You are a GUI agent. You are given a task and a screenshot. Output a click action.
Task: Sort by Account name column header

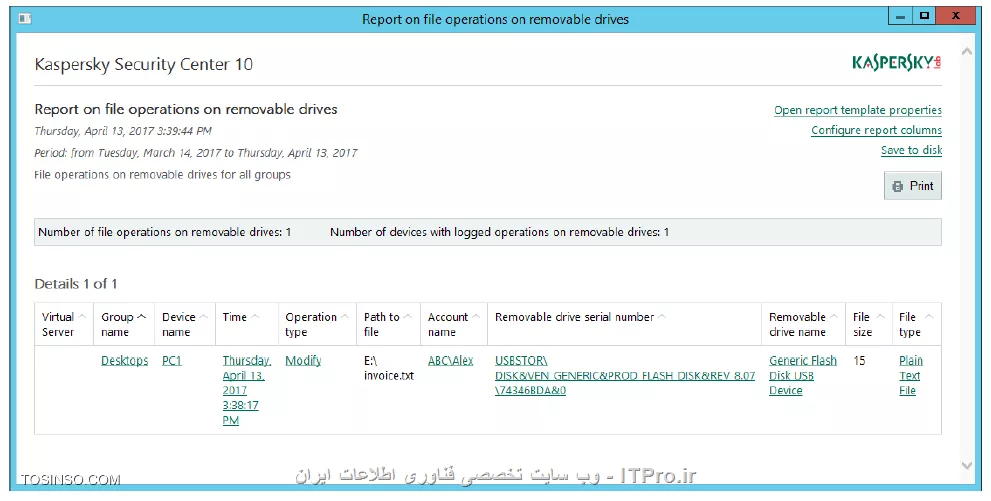click(x=454, y=324)
